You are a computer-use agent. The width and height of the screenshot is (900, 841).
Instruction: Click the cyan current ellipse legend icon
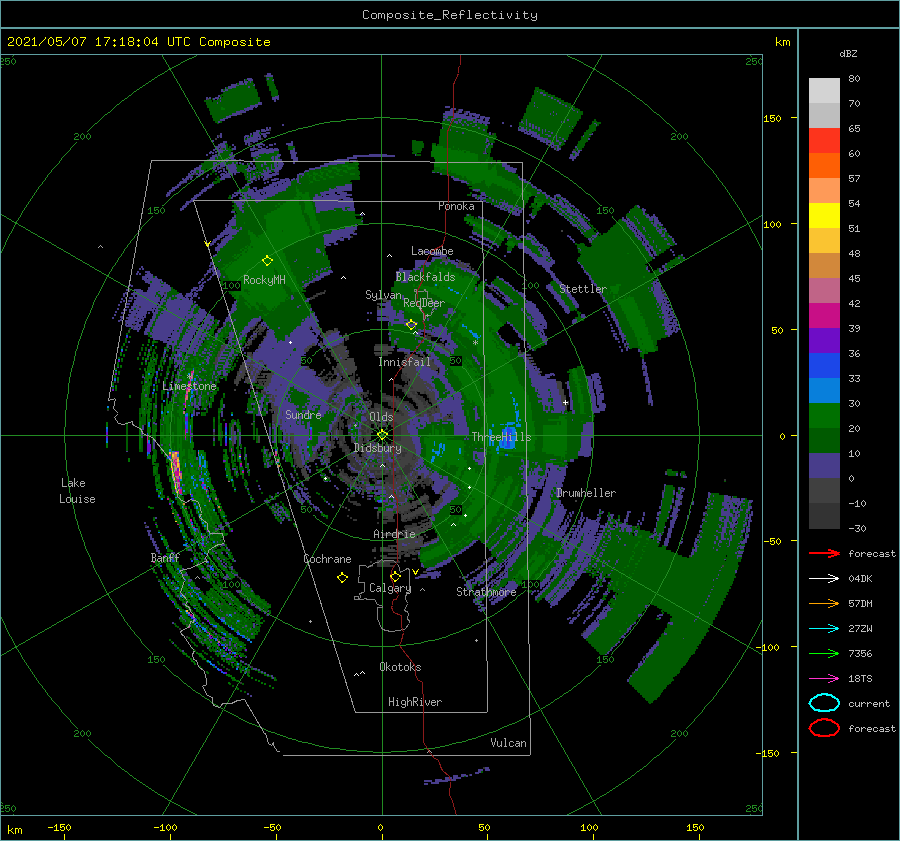click(824, 703)
